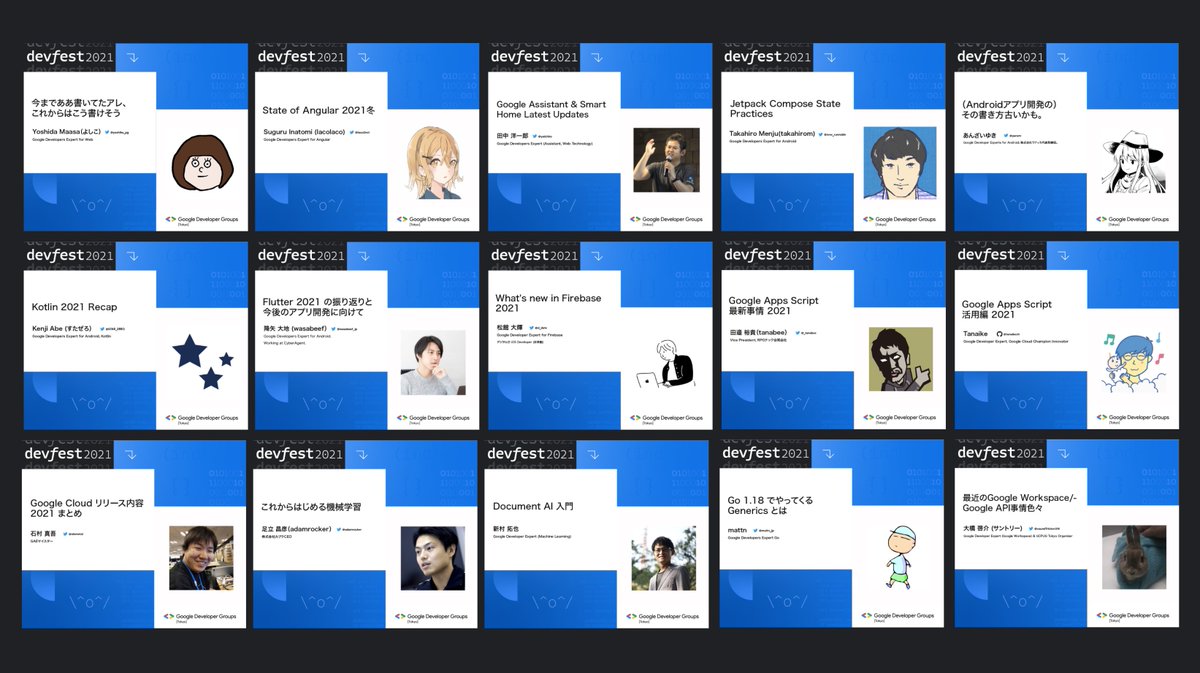This screenshot has height=673, width=1200.
Task: Click Google Developer Groups logo on Kotlin slide
Action: pos(203,419)
